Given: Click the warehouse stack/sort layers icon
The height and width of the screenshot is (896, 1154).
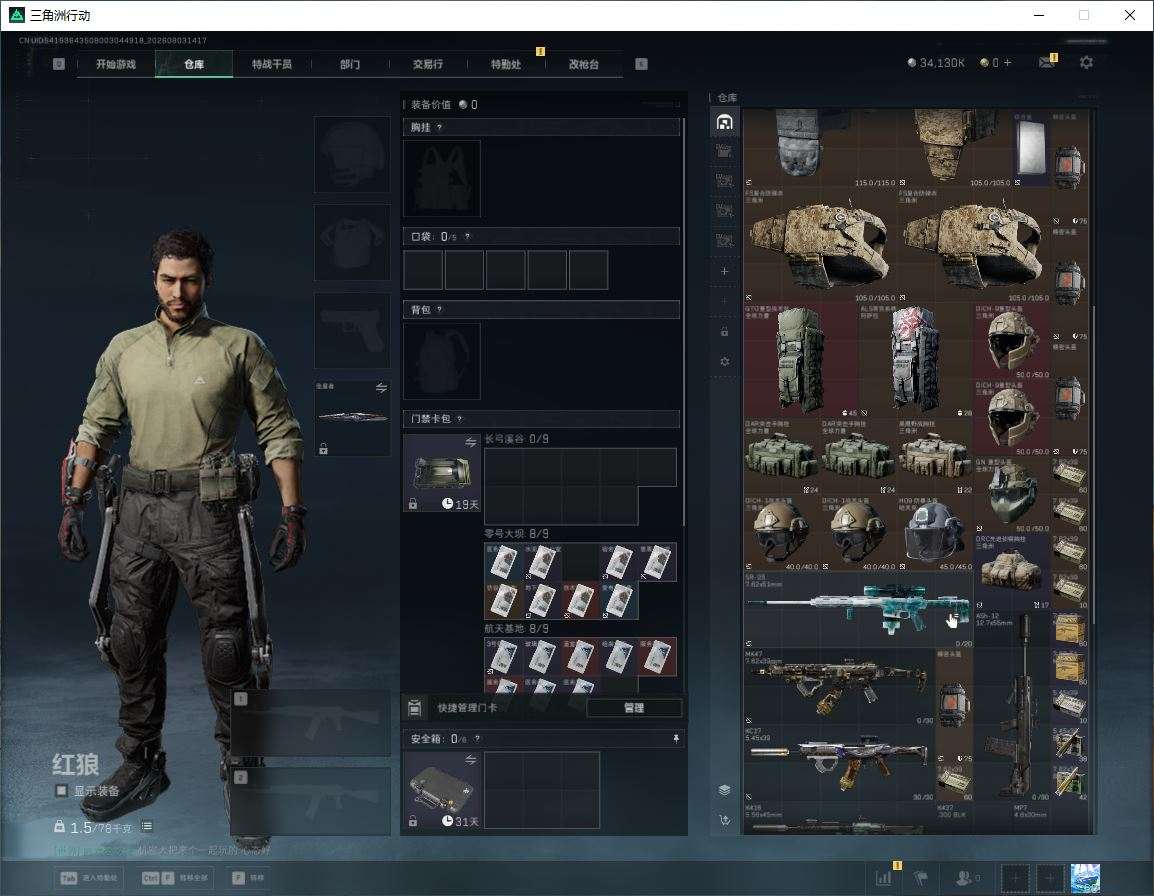Looking at the screenshot, I should click(x=724, y=790).
